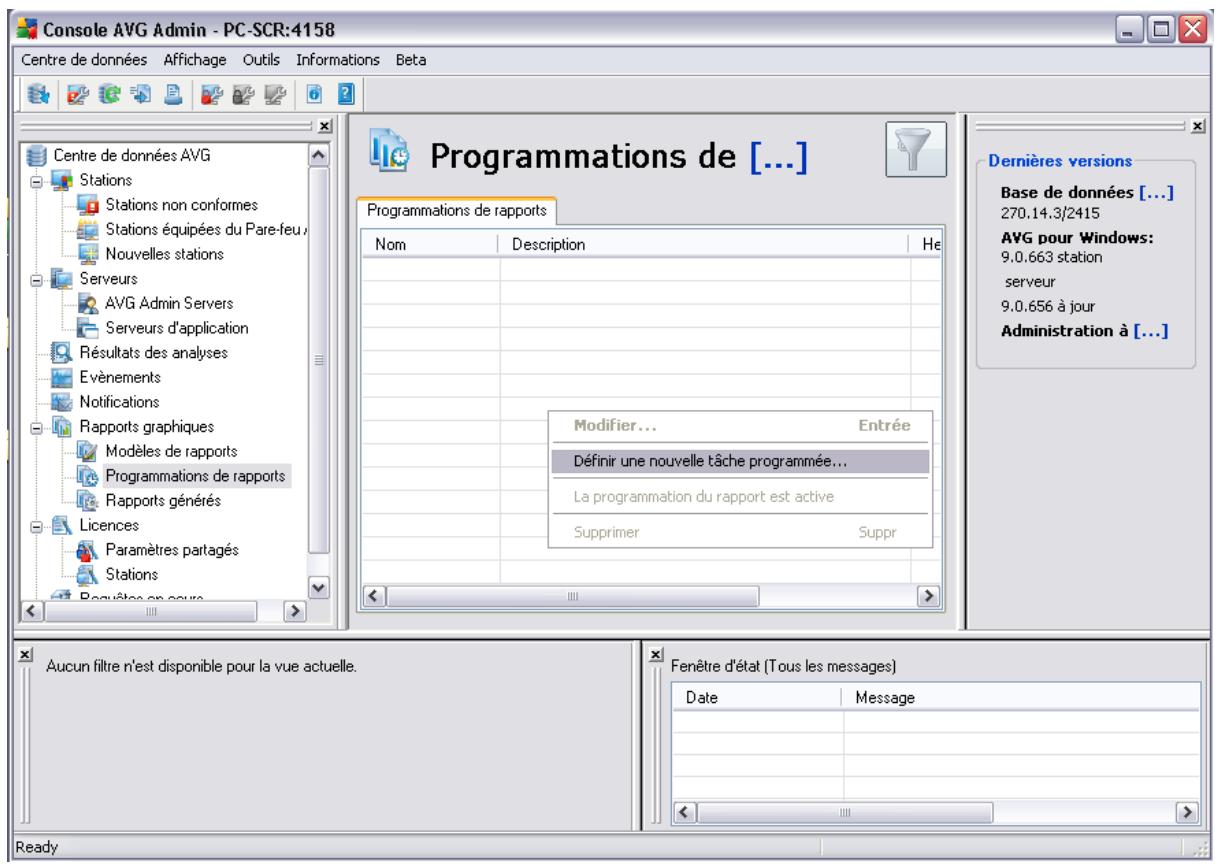This screenshot has height=864, width=1218.
Task: Close the Fenêtre d'état panel
Action: pos(657,653)
